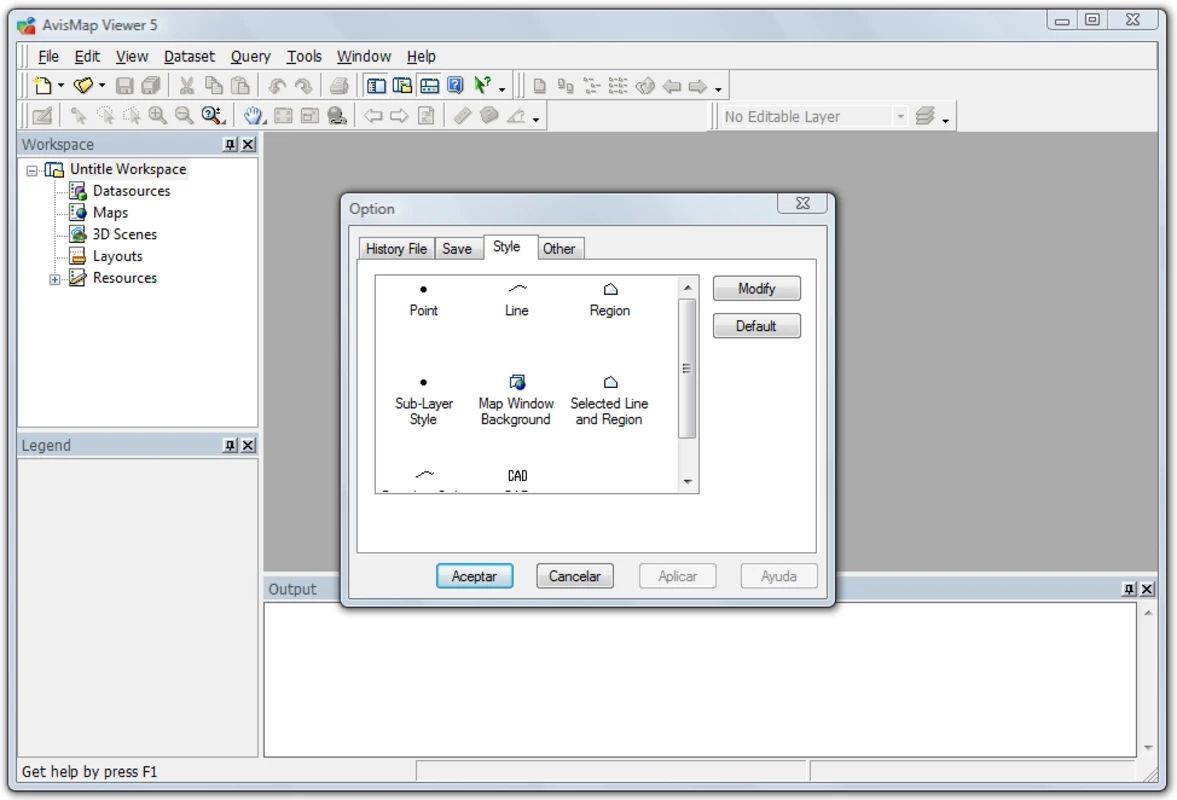Click the measure area polygon icon
The height and width of the screenshot is (800, 1177).
(x=489, y=116)
